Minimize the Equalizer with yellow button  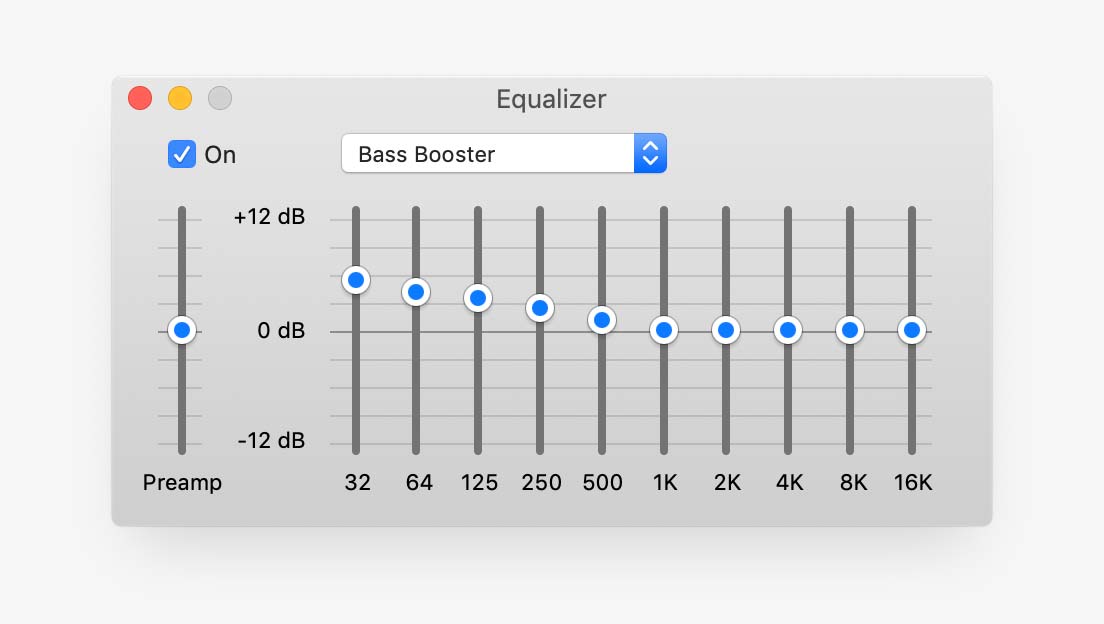pos(180,98)
